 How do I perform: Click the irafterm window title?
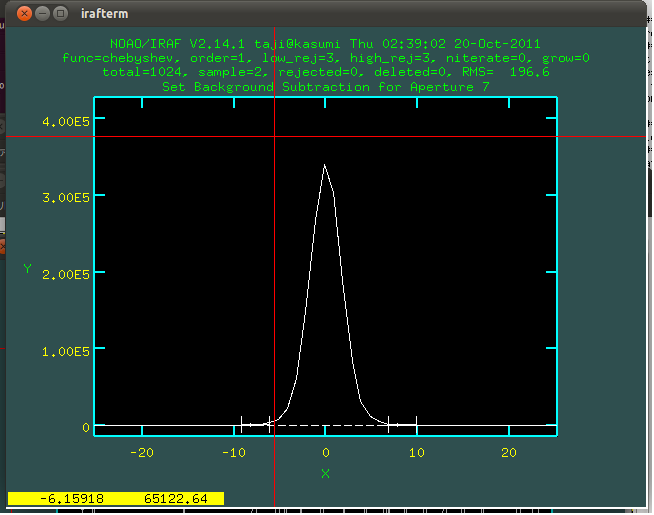104,14
